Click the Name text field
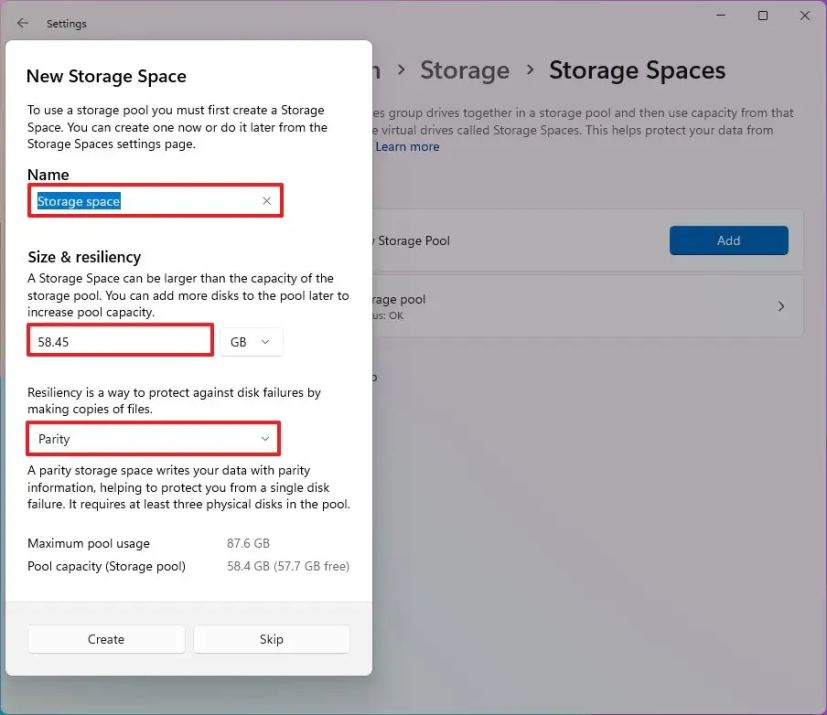Screen dimensions: 827x715 pos(145,201)
